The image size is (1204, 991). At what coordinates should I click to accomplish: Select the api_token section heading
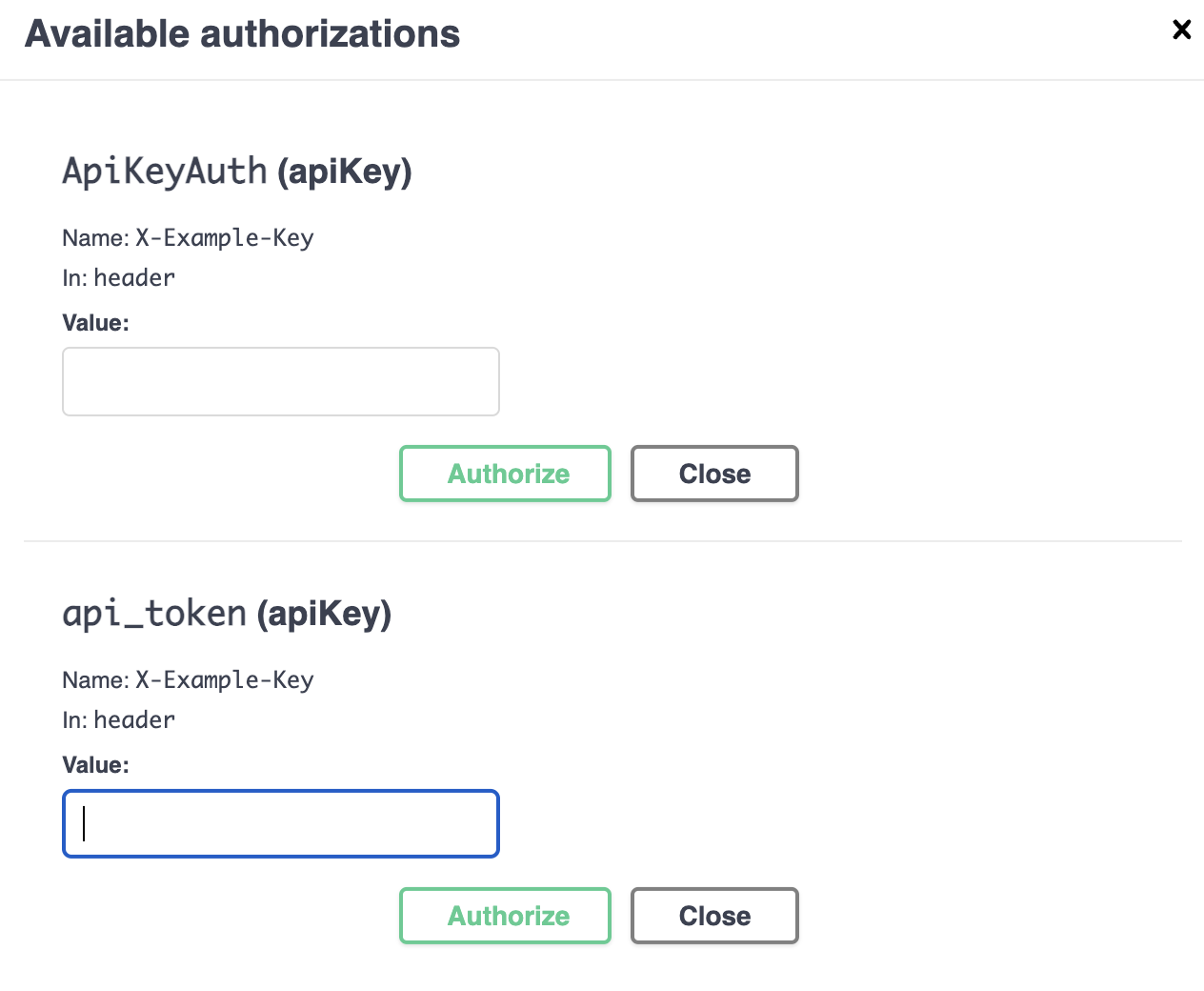227,614
